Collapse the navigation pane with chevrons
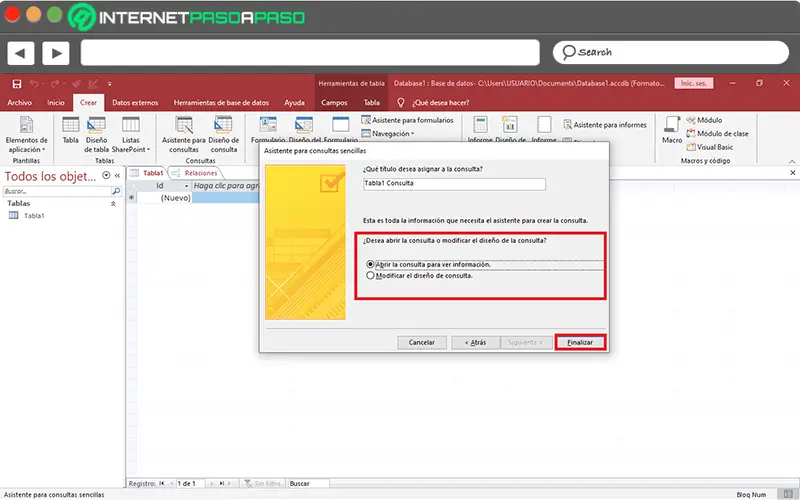This screenshot has width=800, height=500. pos(117,176)
